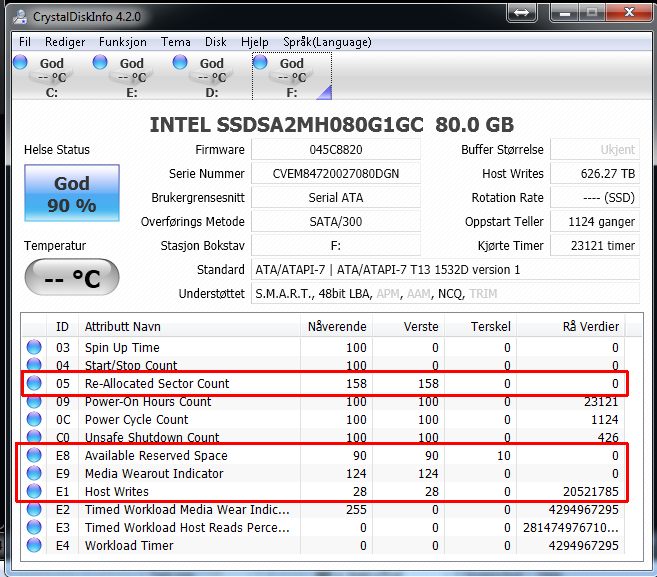Click the Nåverende column header
The height and width of the screenshot is (577, 657).
(x=336, y=326)
